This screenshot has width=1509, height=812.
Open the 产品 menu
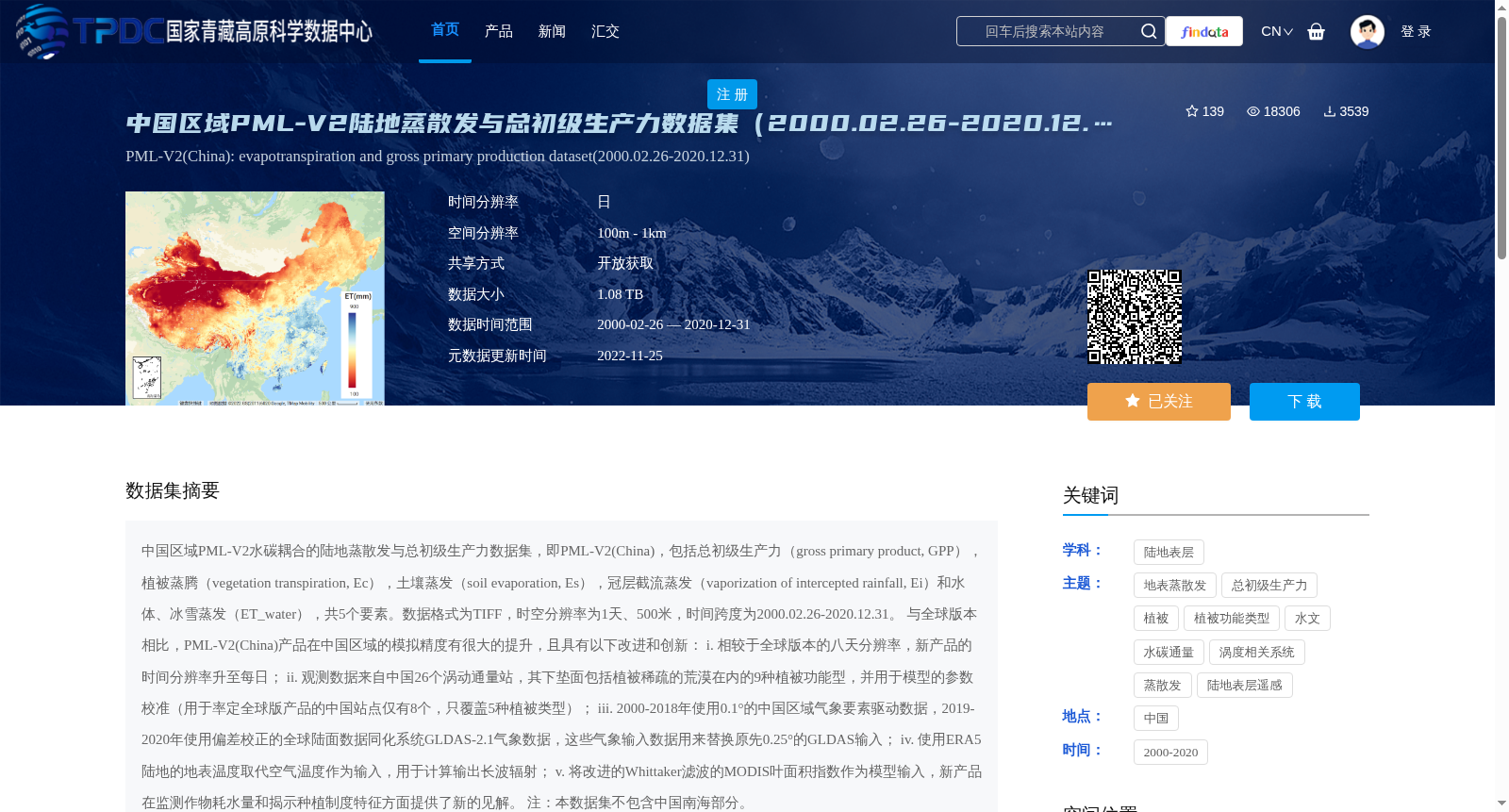[499, 31]
